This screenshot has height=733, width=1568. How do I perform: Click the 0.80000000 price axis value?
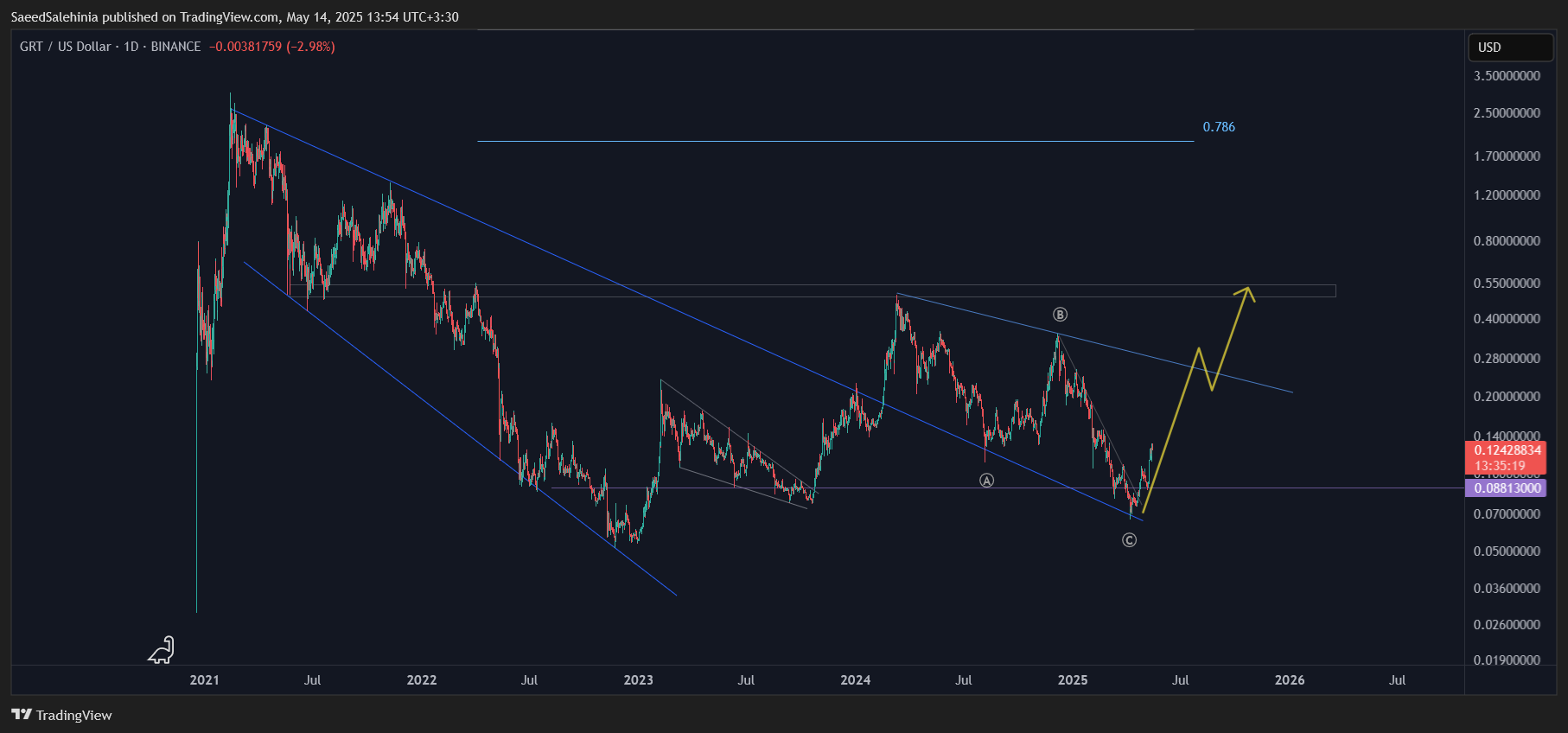pyautogui.click(x=1507, y=241)
